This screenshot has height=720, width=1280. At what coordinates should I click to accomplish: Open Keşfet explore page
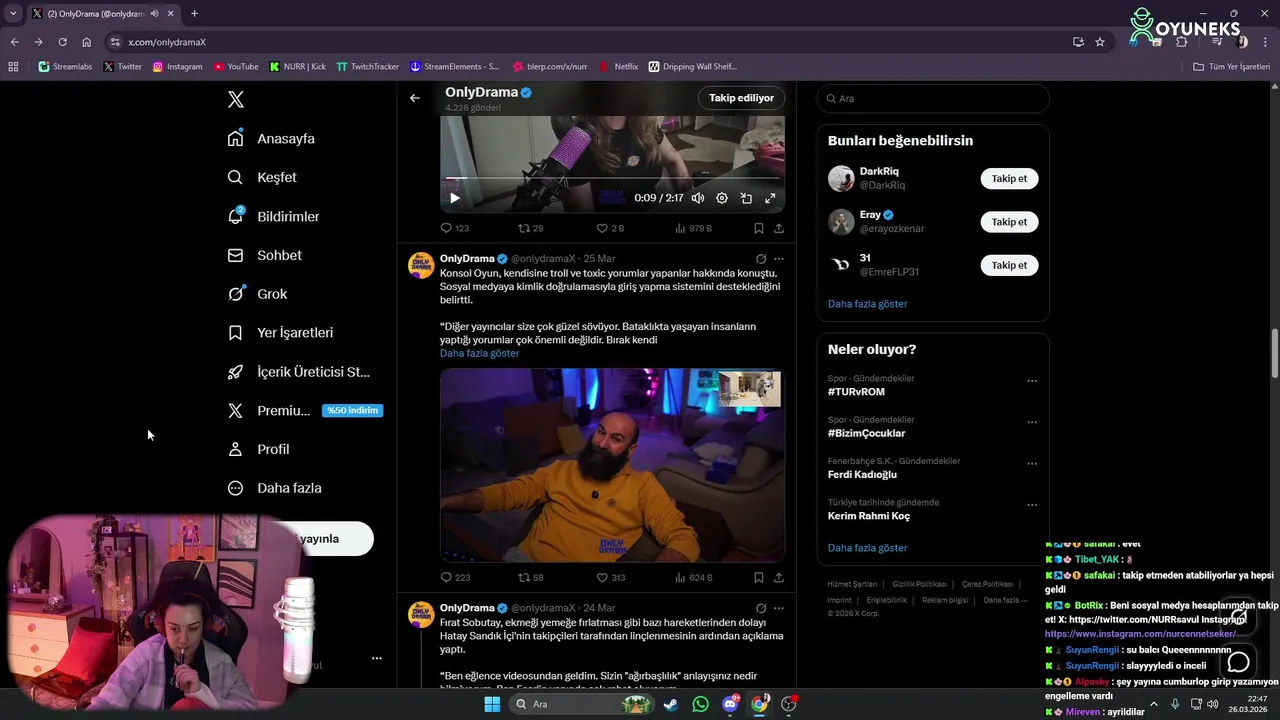262,177
